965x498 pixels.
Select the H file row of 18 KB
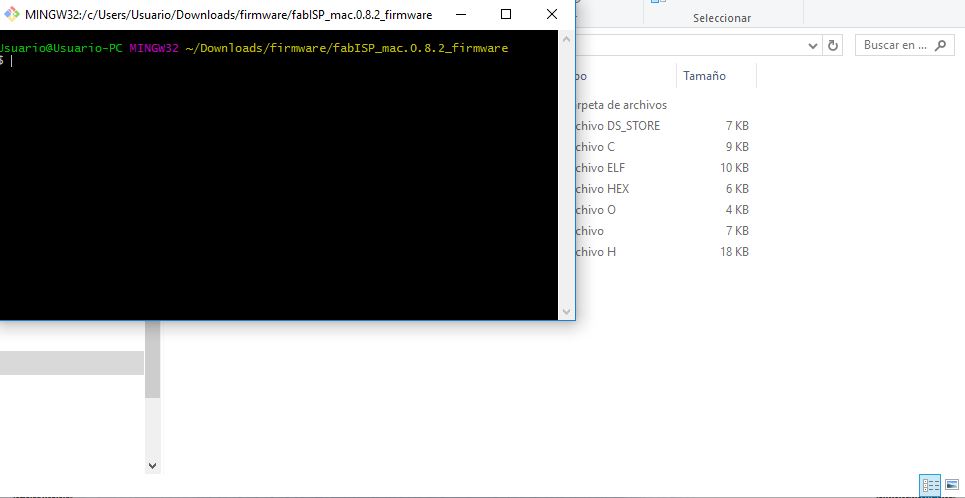click(x=662, y=251)
